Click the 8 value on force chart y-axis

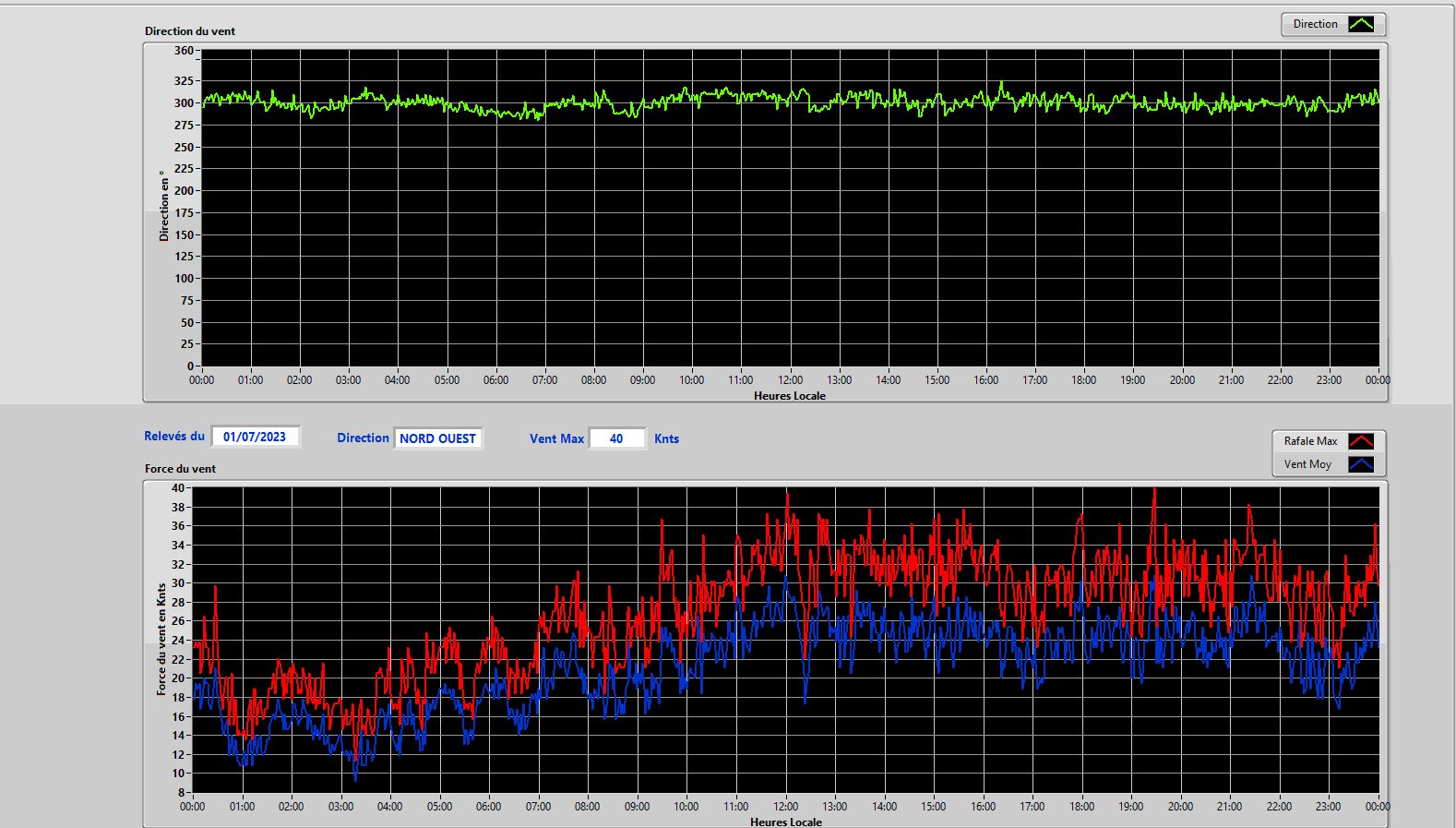tap(182, 793)
